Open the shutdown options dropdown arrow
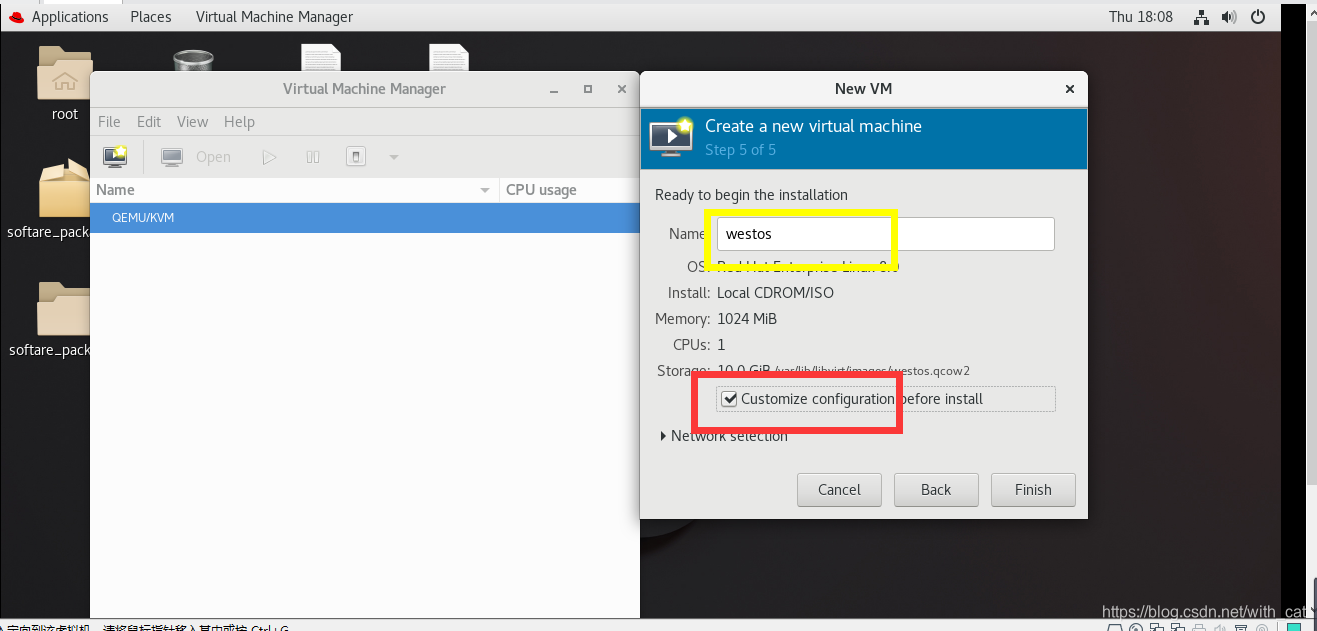This screenshot has width=1317, height=631. coord(393,157)
